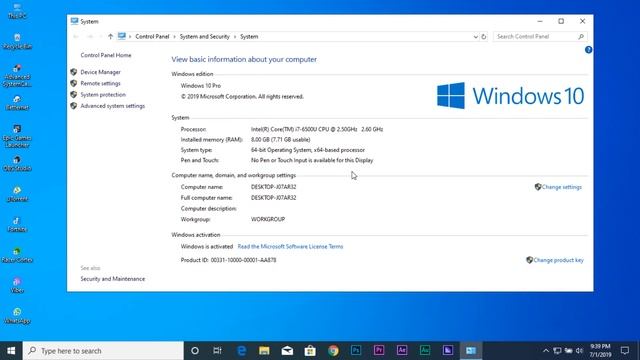Select Epic Games Launcher desktop icon
This screenshot has width=640, height=360.
17,136
